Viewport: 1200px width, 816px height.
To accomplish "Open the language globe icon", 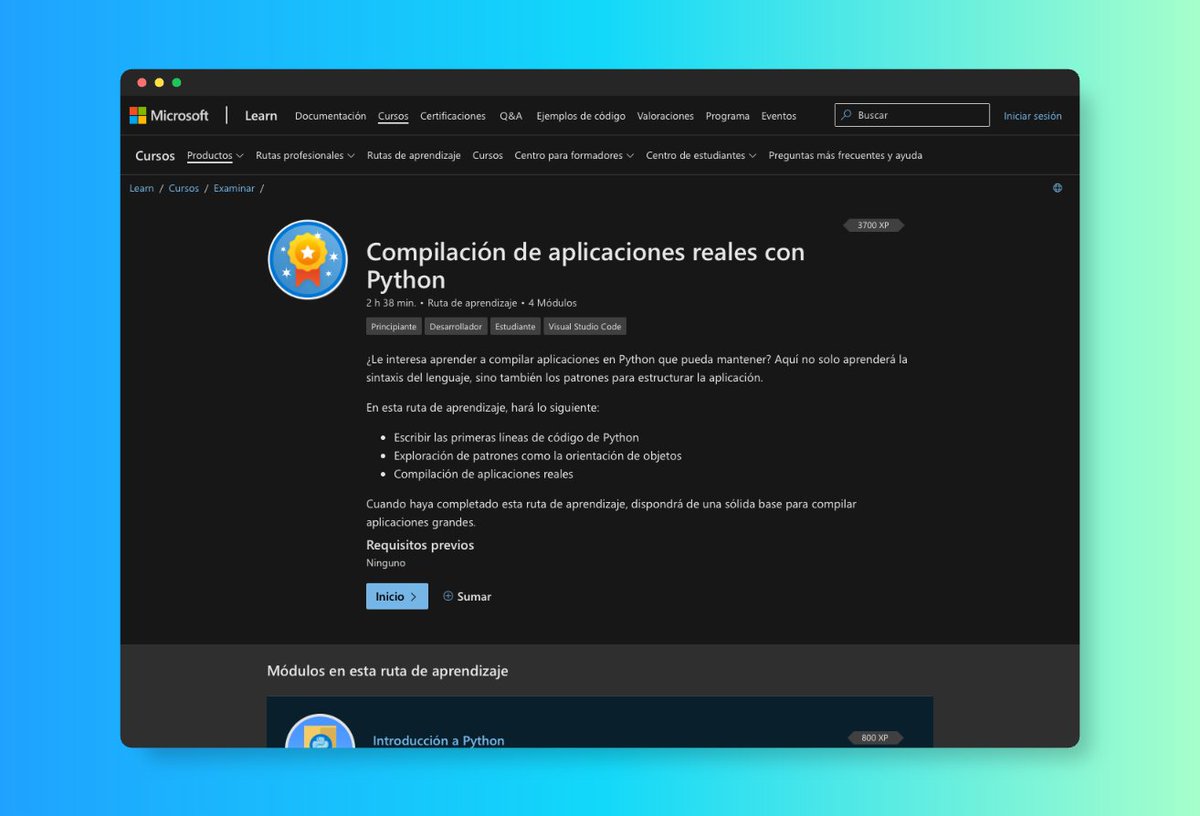I will [1057, 188].
